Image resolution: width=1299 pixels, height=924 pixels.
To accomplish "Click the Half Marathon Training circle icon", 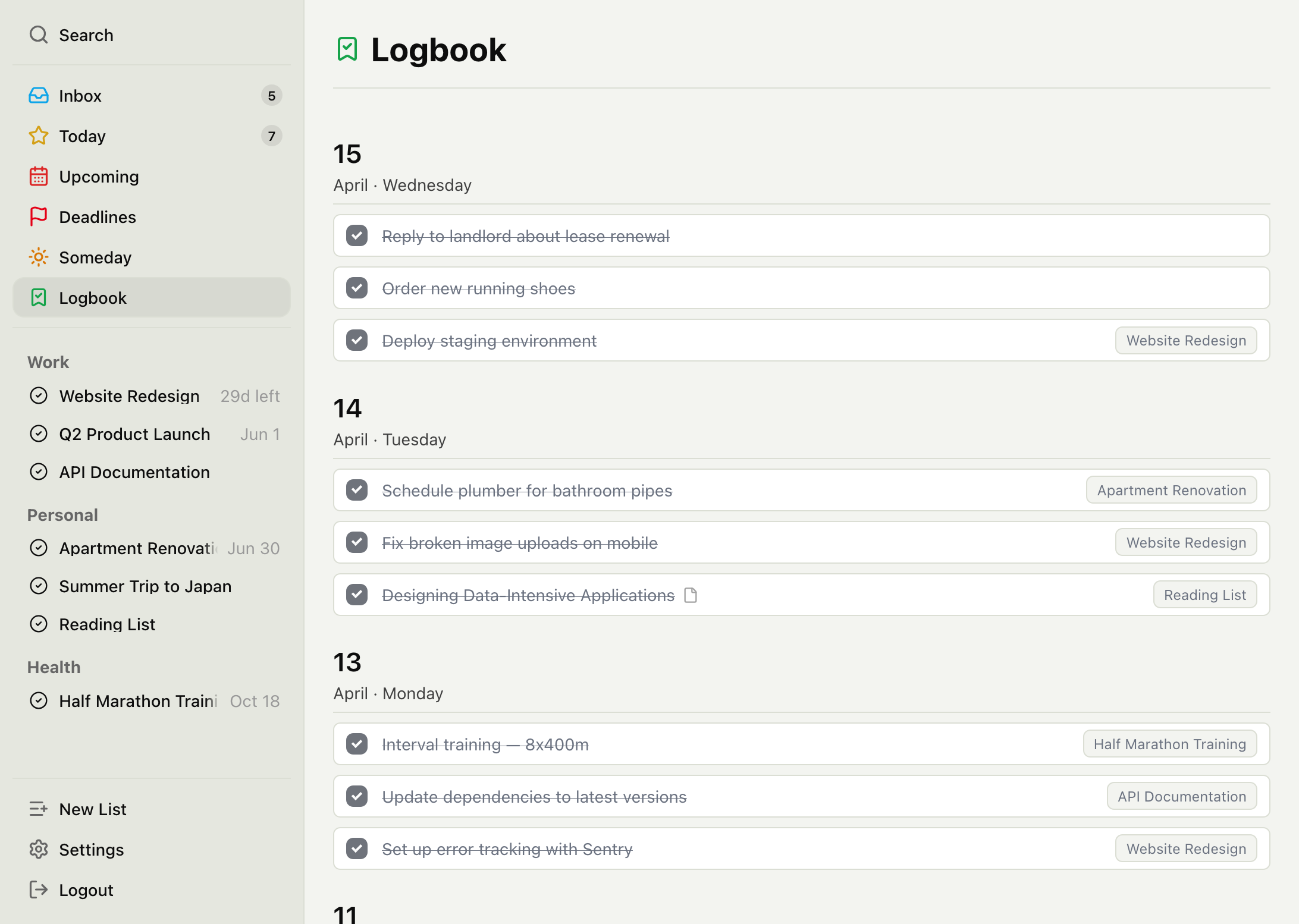I will coord(39,701).
